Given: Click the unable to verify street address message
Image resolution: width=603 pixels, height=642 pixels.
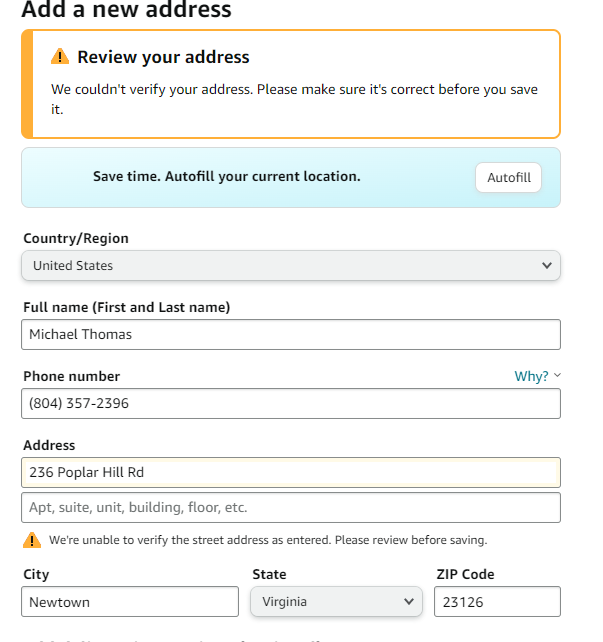Looking at the screenshot, I should click(268, 540).
